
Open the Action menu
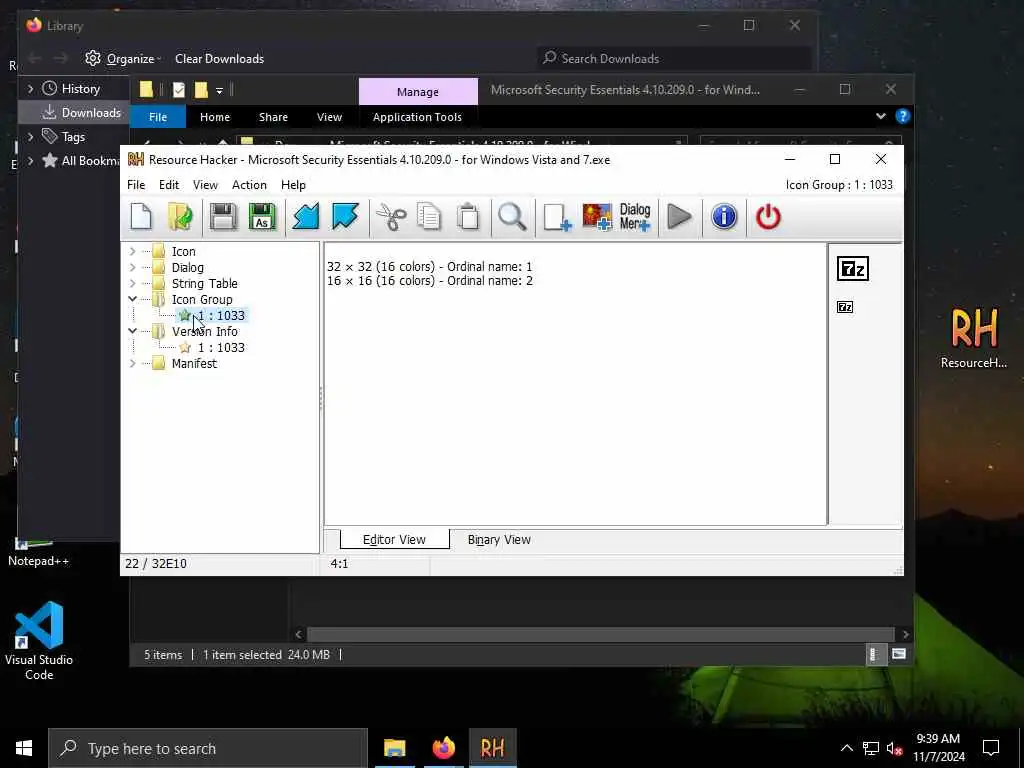click(249, 185)
